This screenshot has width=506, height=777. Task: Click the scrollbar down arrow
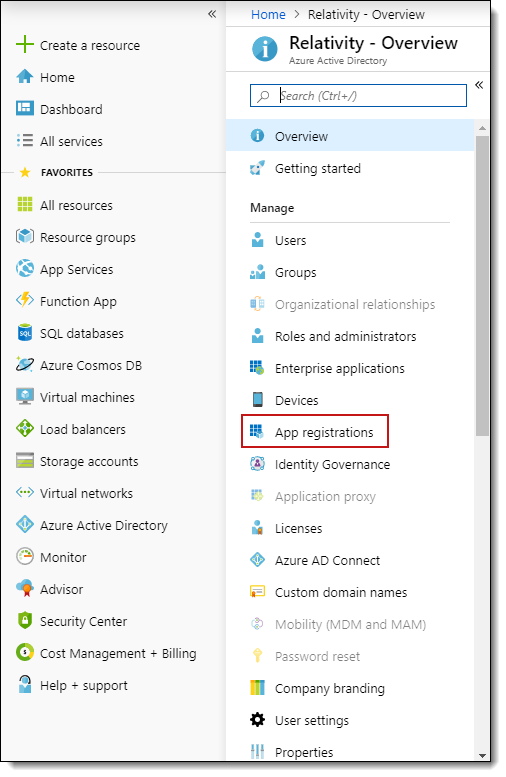click(x=482, y=755)
